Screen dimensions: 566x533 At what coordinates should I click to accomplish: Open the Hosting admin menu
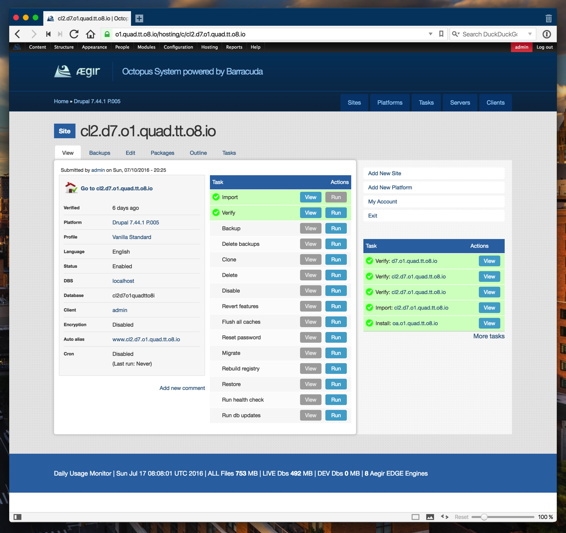coord(209,47)
